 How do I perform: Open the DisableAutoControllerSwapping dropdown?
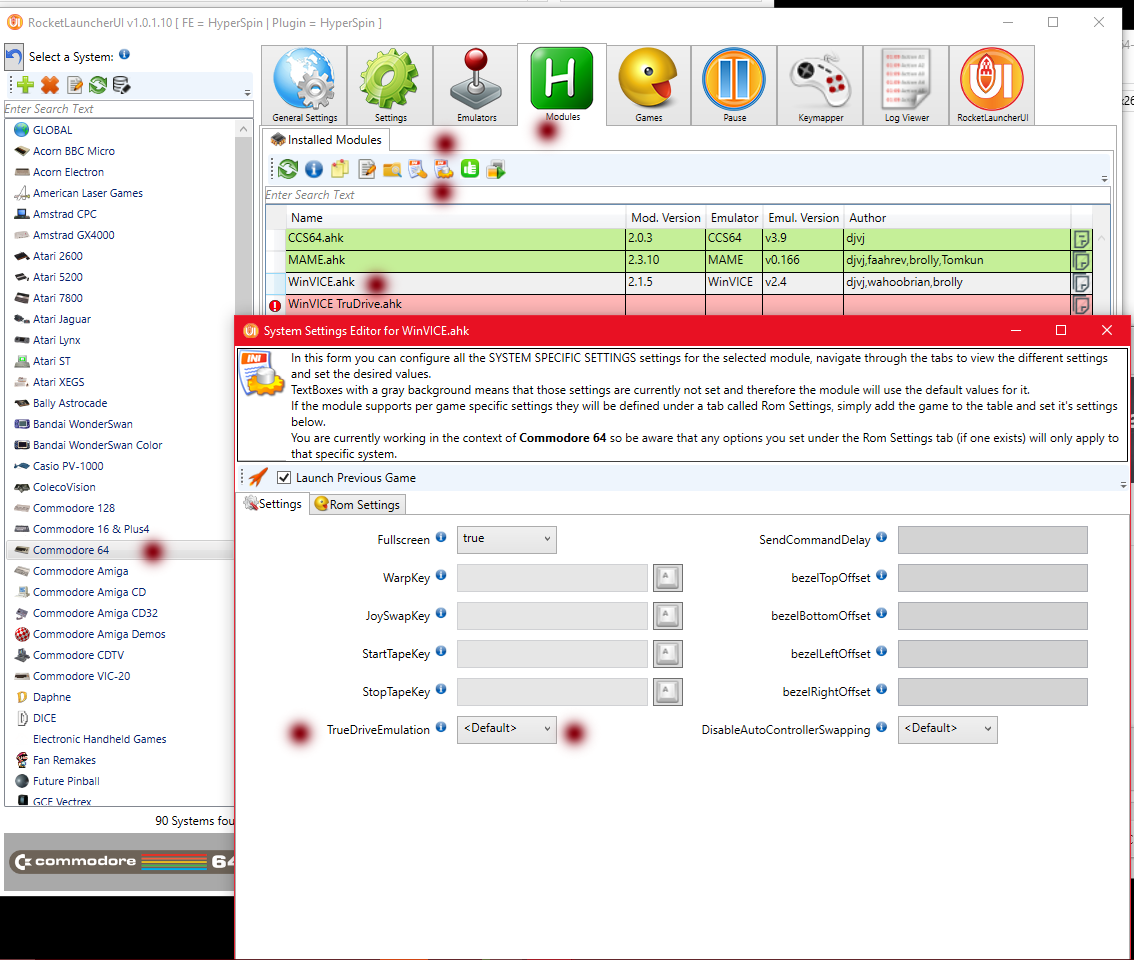[947, 729]
